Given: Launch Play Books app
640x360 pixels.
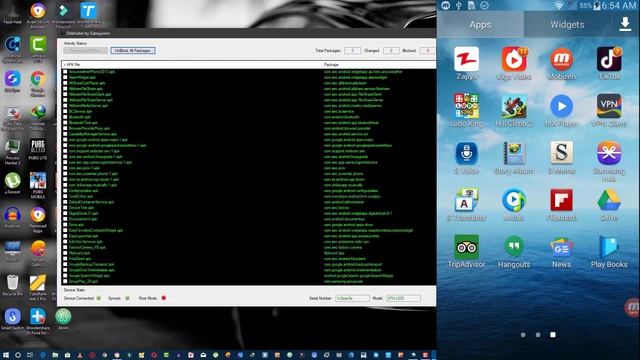Looking at the screenshot, I should 609,247.
